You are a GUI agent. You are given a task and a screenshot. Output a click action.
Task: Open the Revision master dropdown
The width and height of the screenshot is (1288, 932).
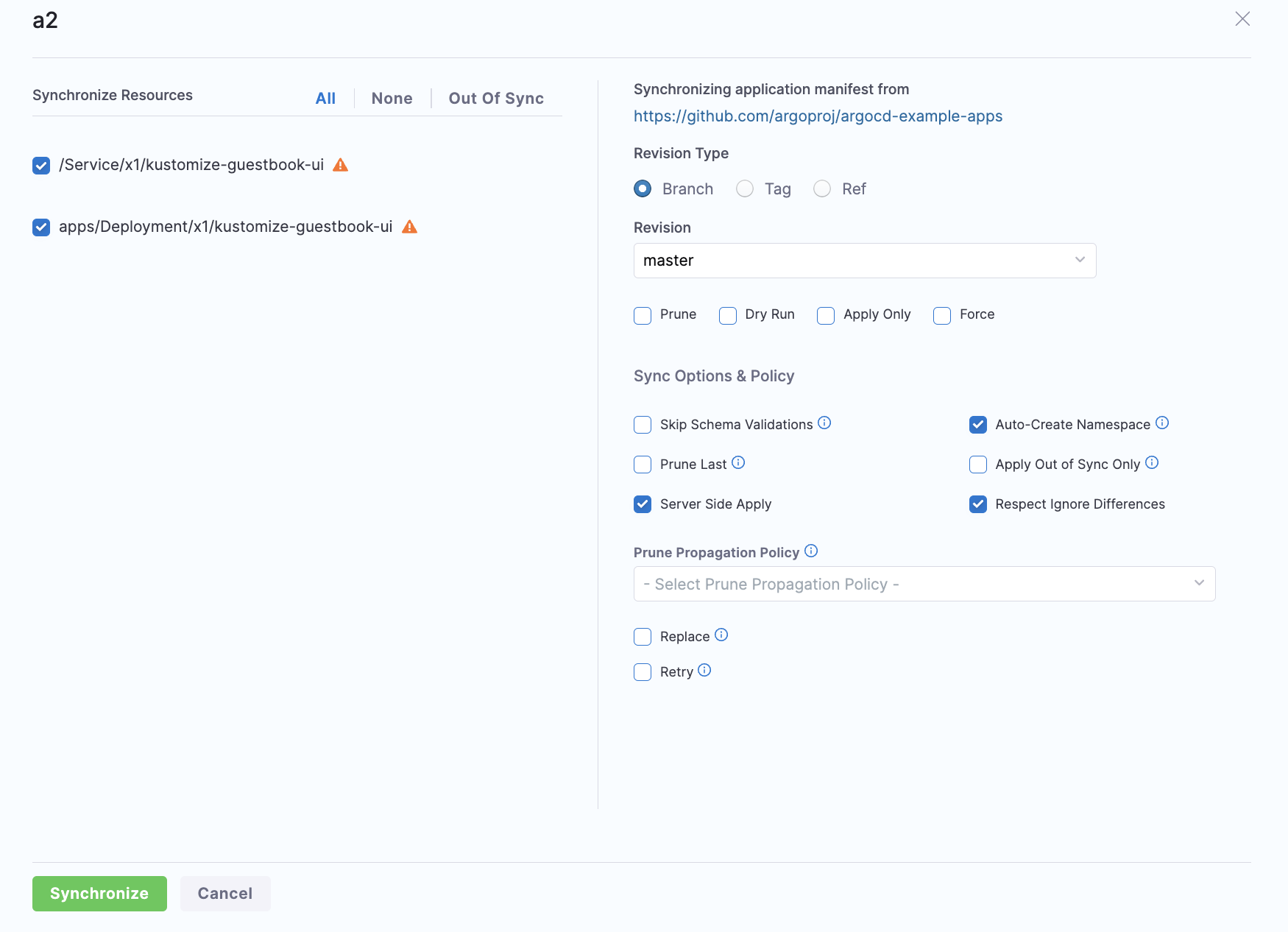864,261
